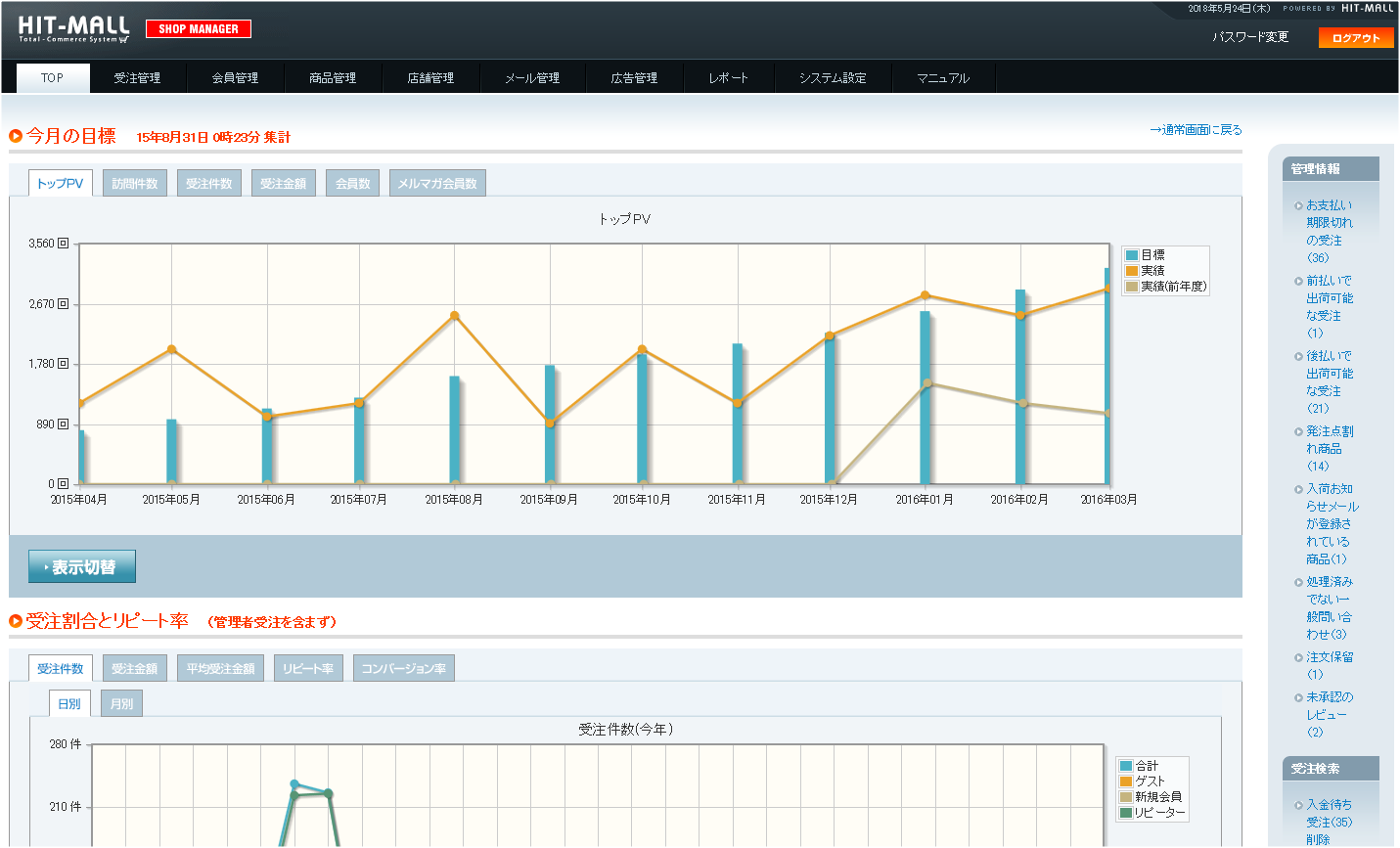The height and width of the screenshot is (848, 1400).
Task: Open the パスワード変更 link
Action: pyautogui.click(x=1250, y=37)
